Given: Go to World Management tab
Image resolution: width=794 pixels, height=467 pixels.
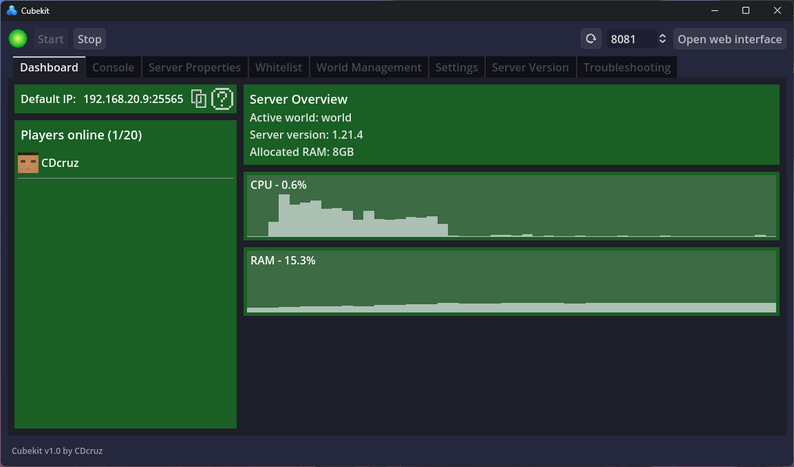Looking at the screenshot, I should coord(369,67).
